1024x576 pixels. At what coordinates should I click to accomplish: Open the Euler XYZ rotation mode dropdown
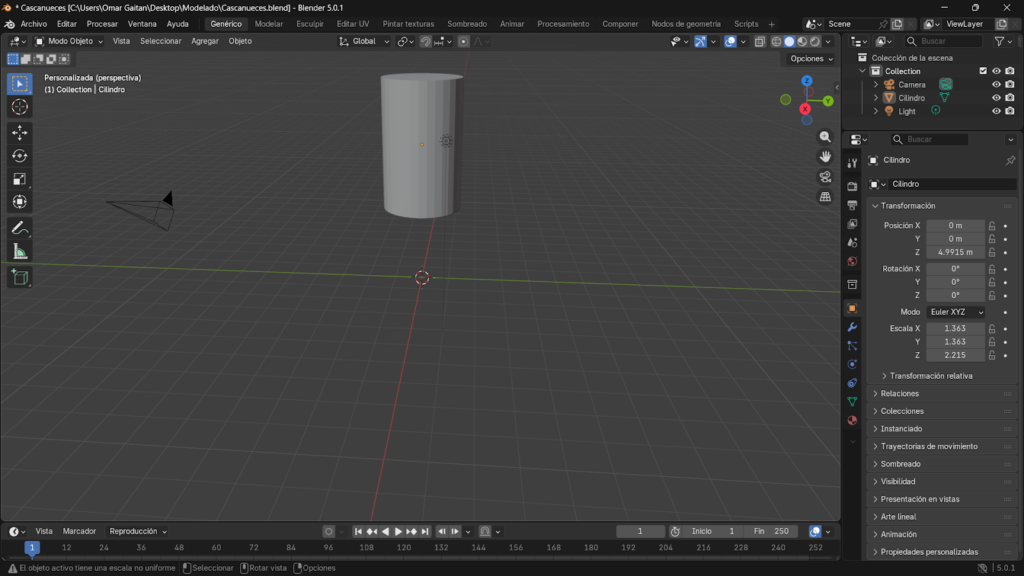click(x=956, y=312)
